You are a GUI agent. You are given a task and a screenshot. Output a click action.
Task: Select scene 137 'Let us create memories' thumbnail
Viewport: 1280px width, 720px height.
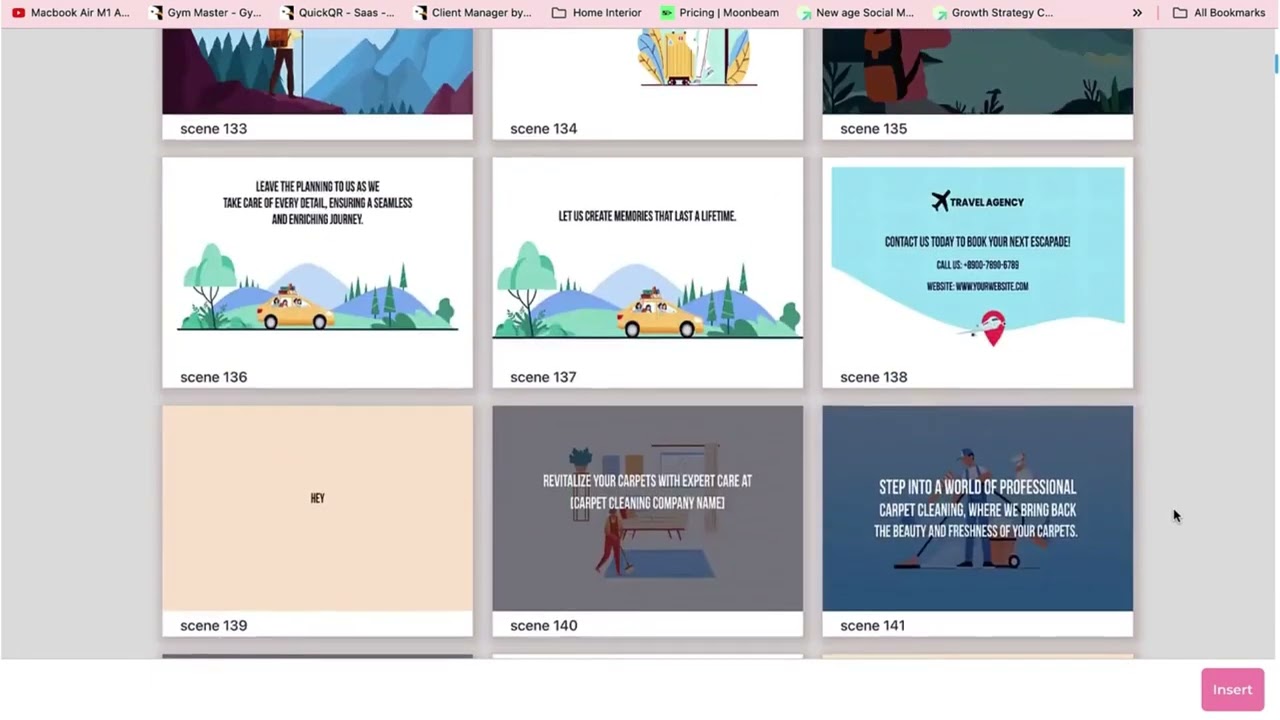tap(647, 260)
